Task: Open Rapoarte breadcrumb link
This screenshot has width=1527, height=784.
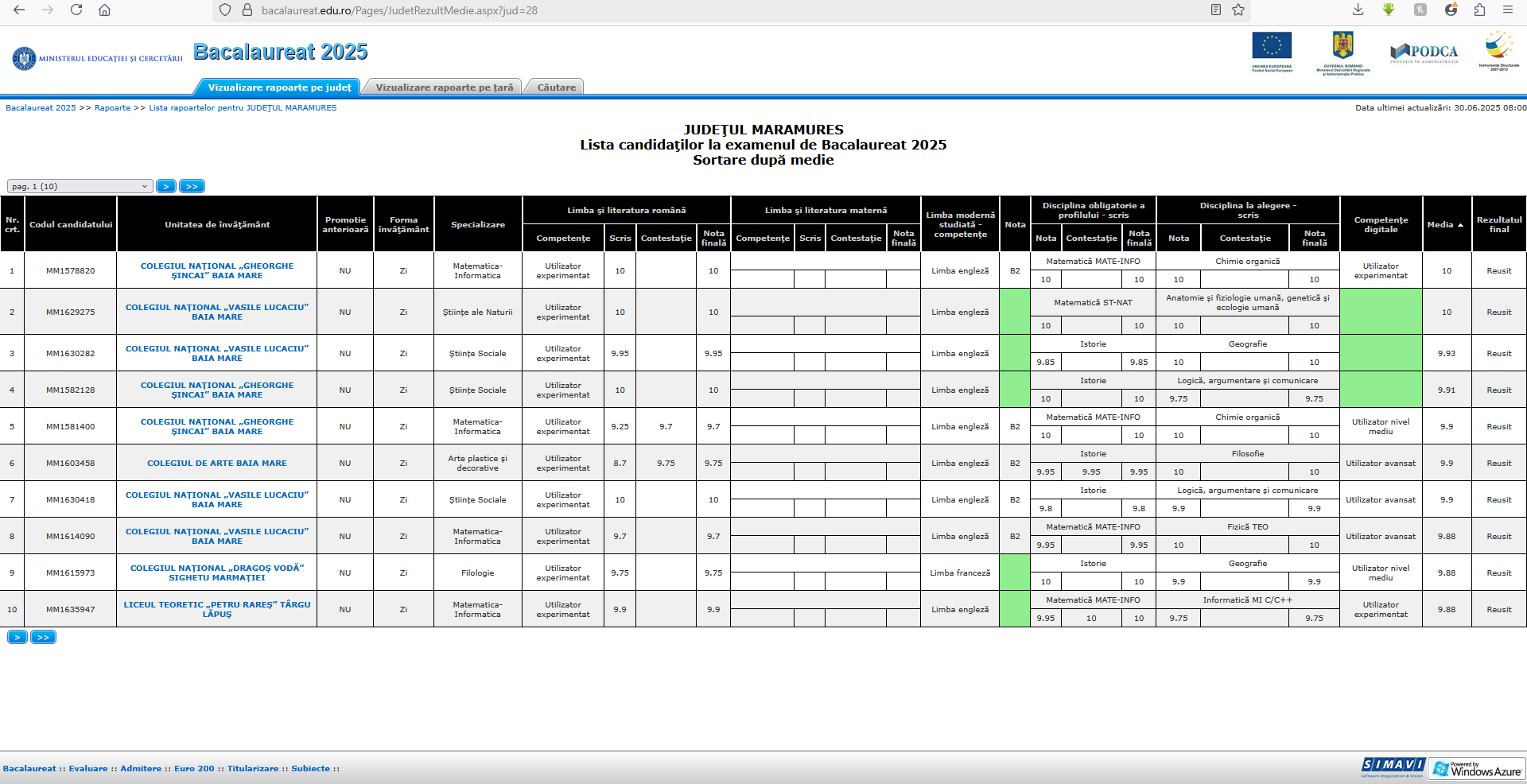Action: pos(112,108)
